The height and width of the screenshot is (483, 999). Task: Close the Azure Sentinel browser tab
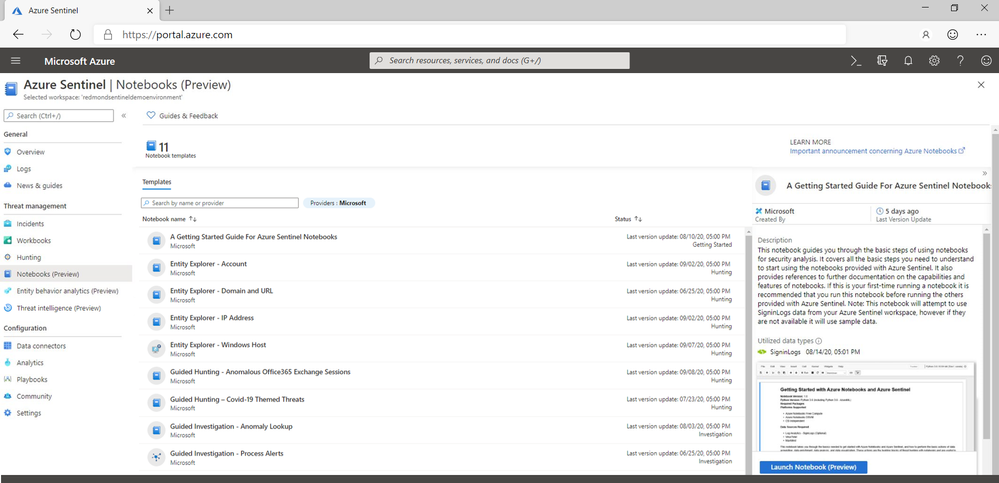pyautogui.click(x=148, y=10)
